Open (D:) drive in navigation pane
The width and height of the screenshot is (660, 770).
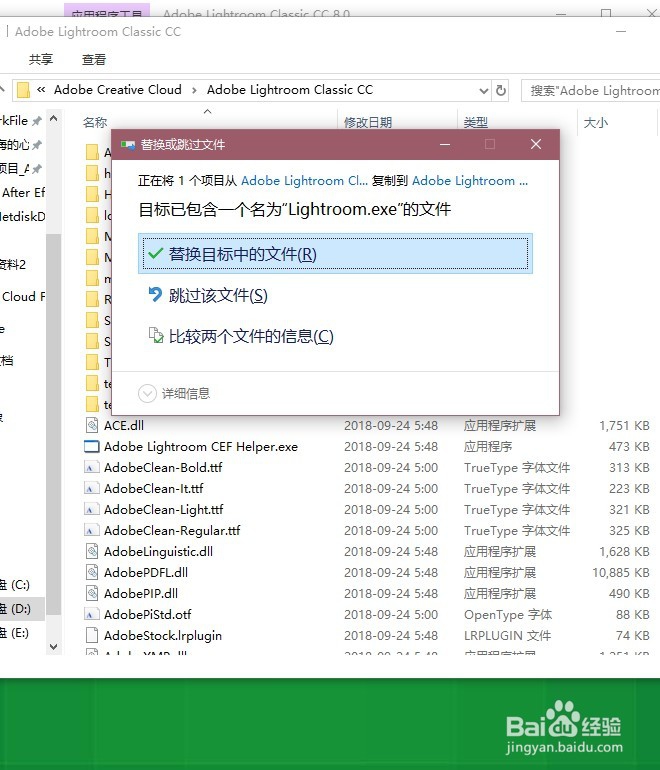coord(15,609)
